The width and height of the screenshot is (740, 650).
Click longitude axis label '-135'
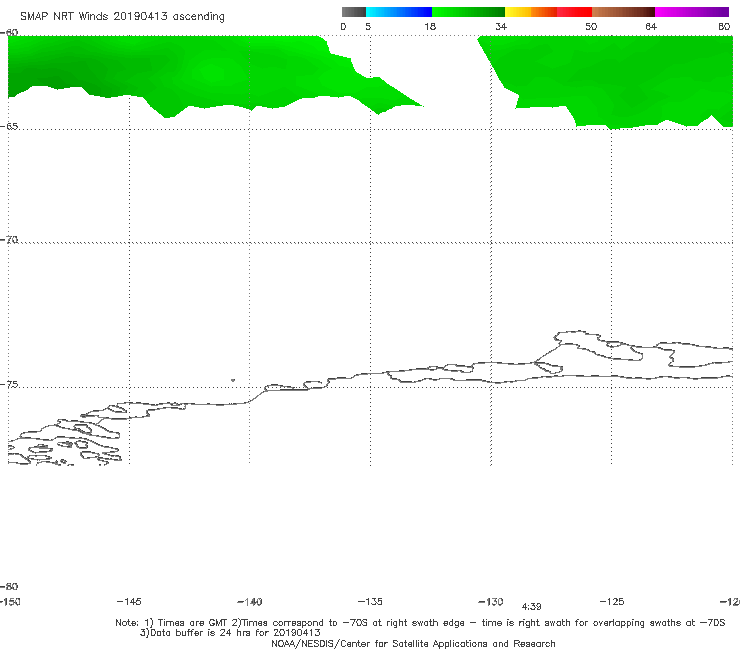(370, 601)
